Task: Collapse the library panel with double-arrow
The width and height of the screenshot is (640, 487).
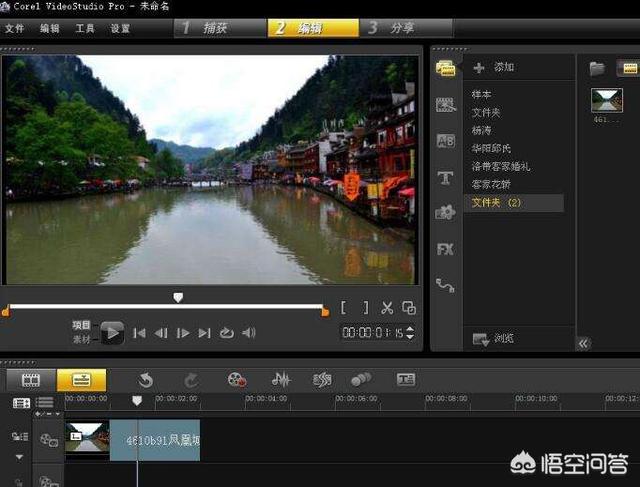Action: 584,344
